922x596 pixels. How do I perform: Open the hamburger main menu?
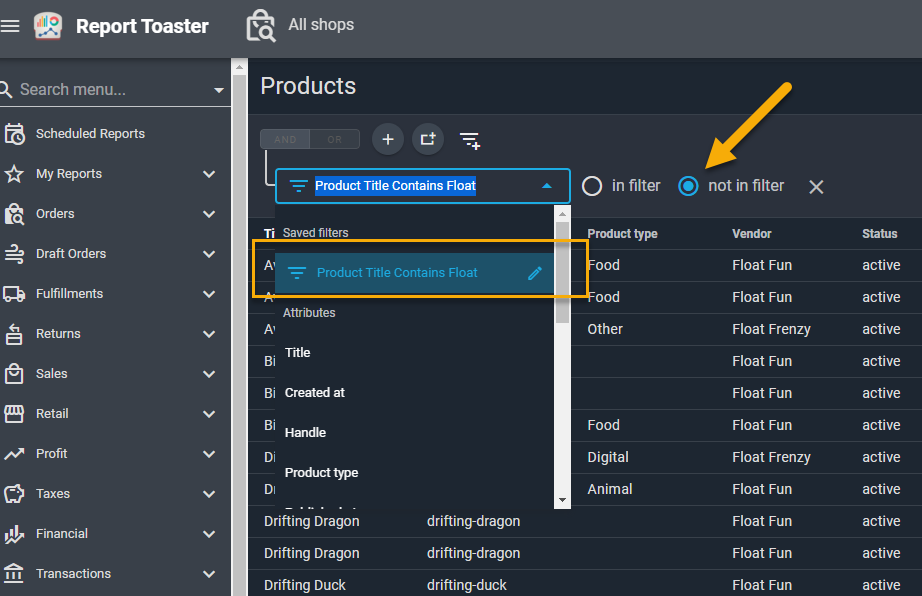[10, 26]
